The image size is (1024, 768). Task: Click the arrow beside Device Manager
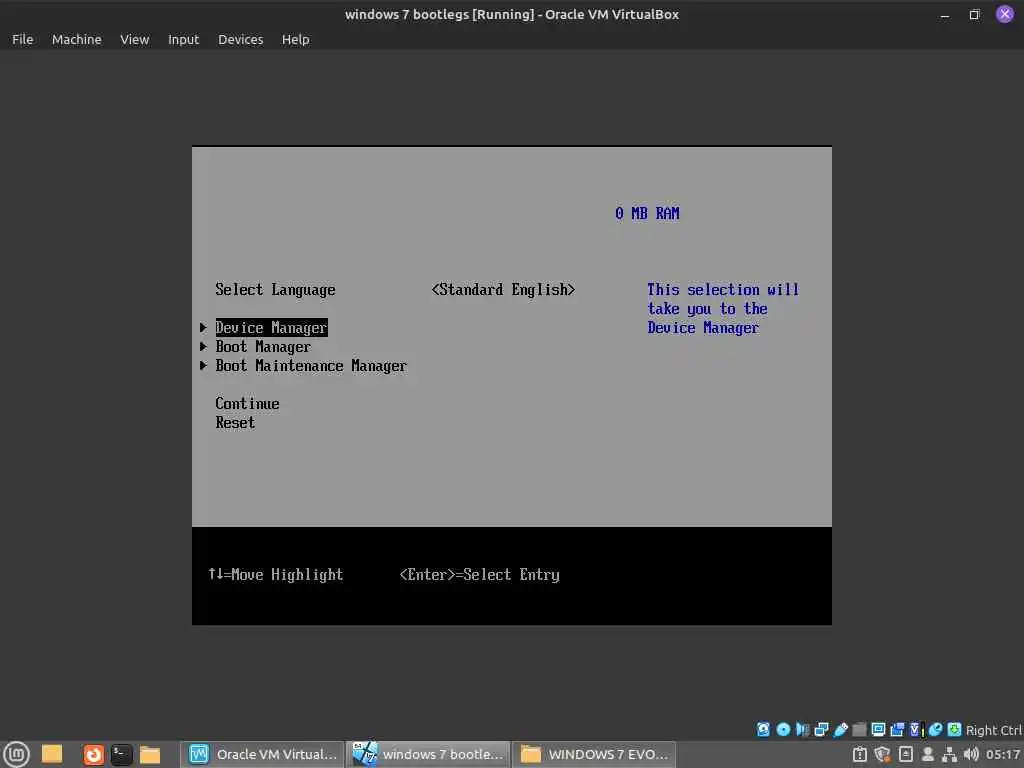203,327
